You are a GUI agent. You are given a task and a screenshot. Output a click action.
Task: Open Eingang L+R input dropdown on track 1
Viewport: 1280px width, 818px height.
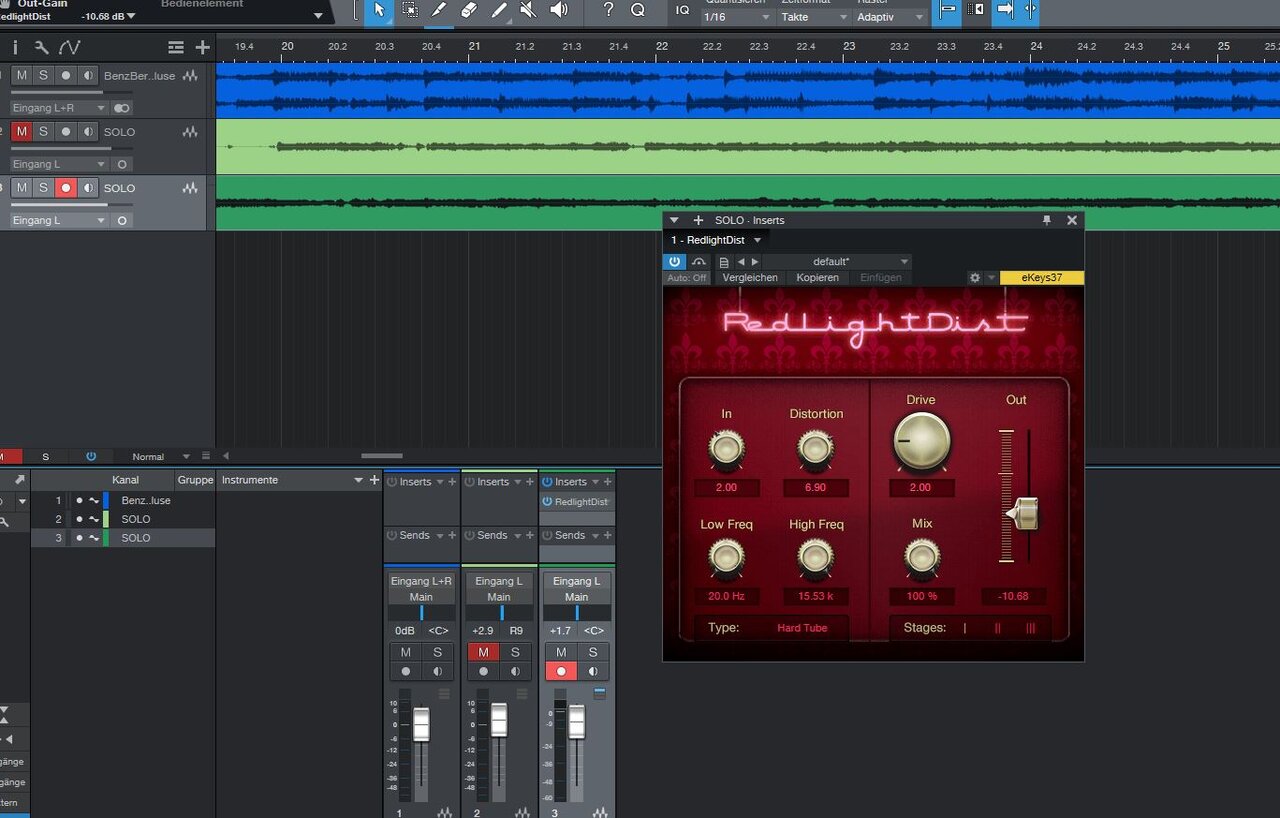(58, 108)
